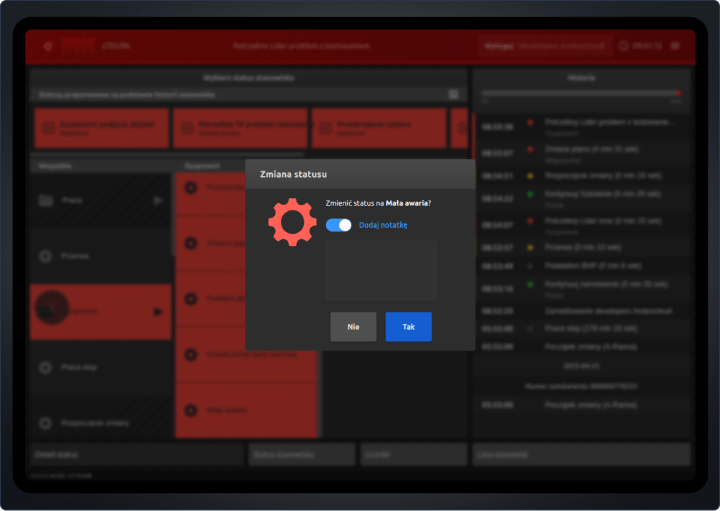Open the Zmień status tab at bottom
The image size is (720, 511).
(x=136, y=455)
